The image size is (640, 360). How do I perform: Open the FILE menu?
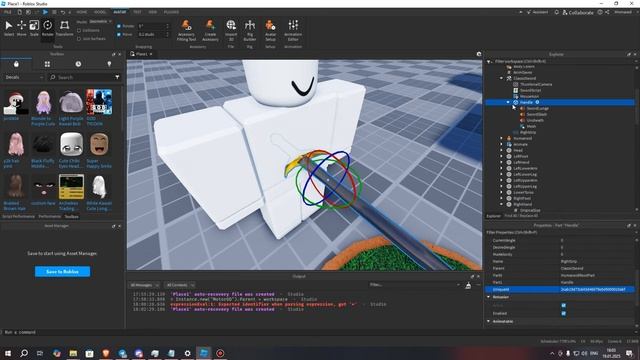click(8, 12)
